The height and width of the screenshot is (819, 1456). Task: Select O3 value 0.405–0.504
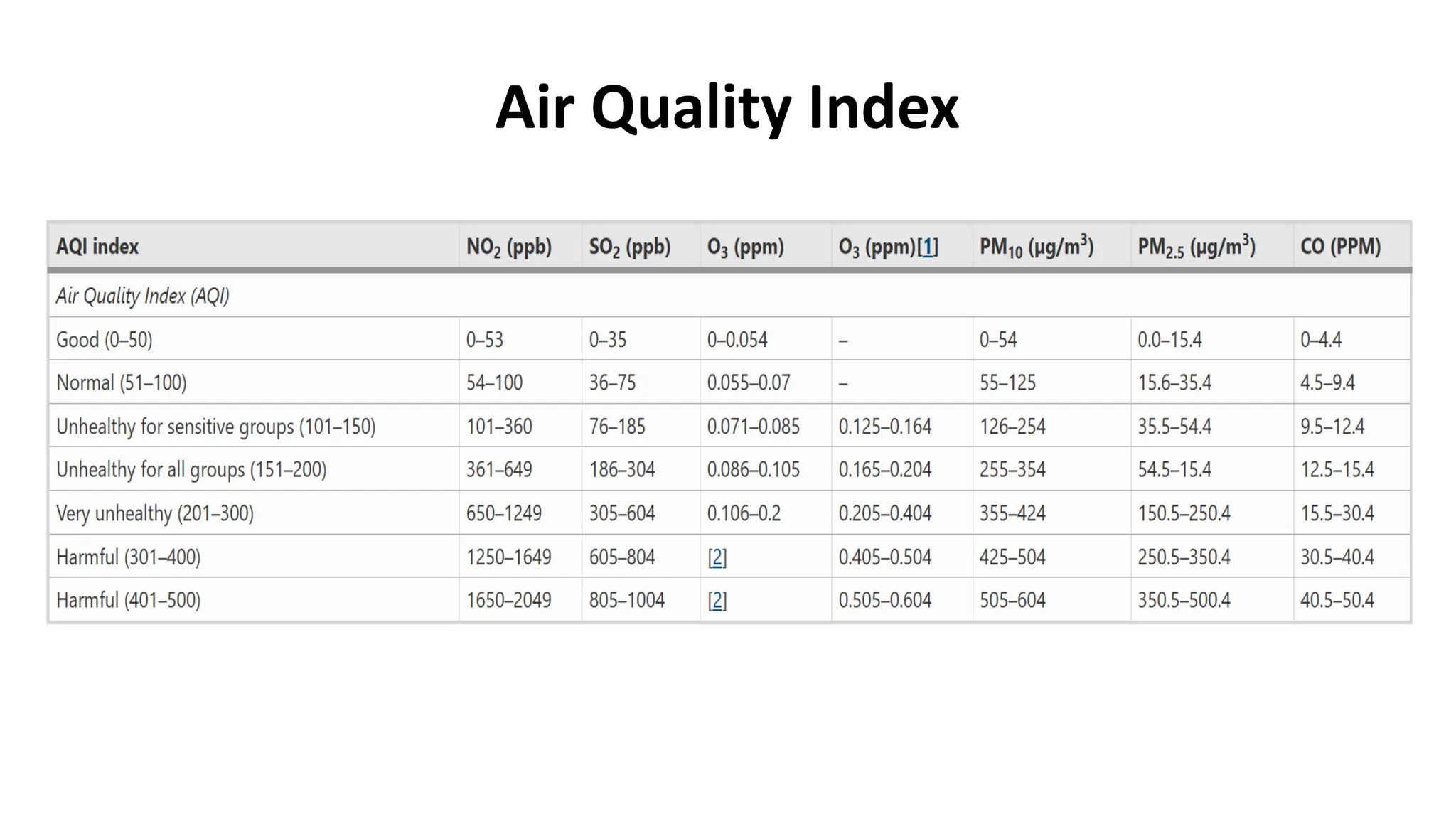point(885,557)
